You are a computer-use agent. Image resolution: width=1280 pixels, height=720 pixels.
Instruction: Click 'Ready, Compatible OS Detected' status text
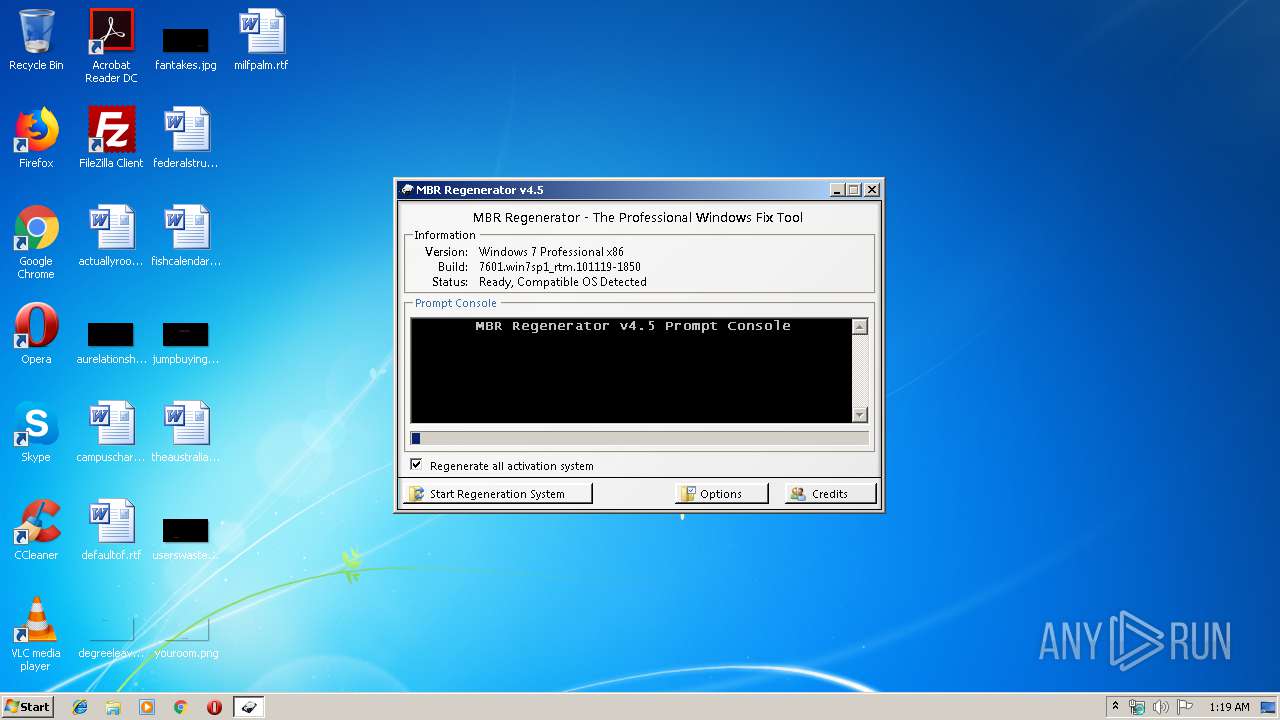click(563, 282)
